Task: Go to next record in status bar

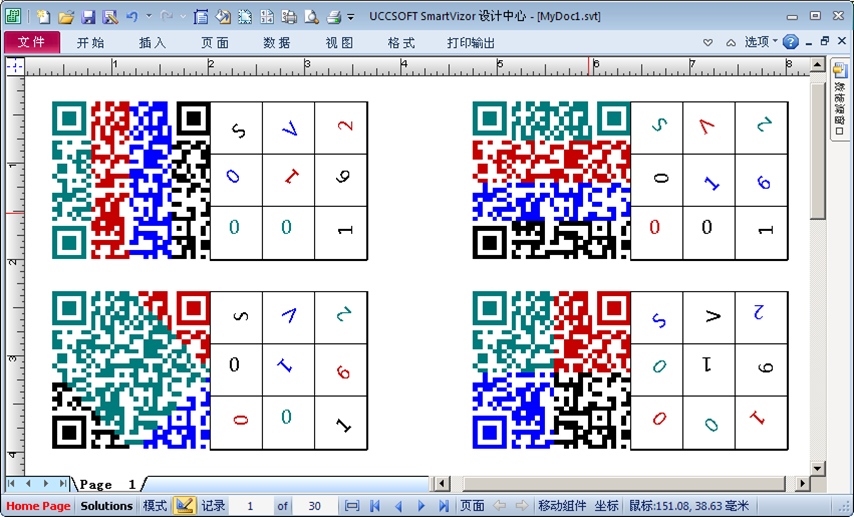Action: 421,506
